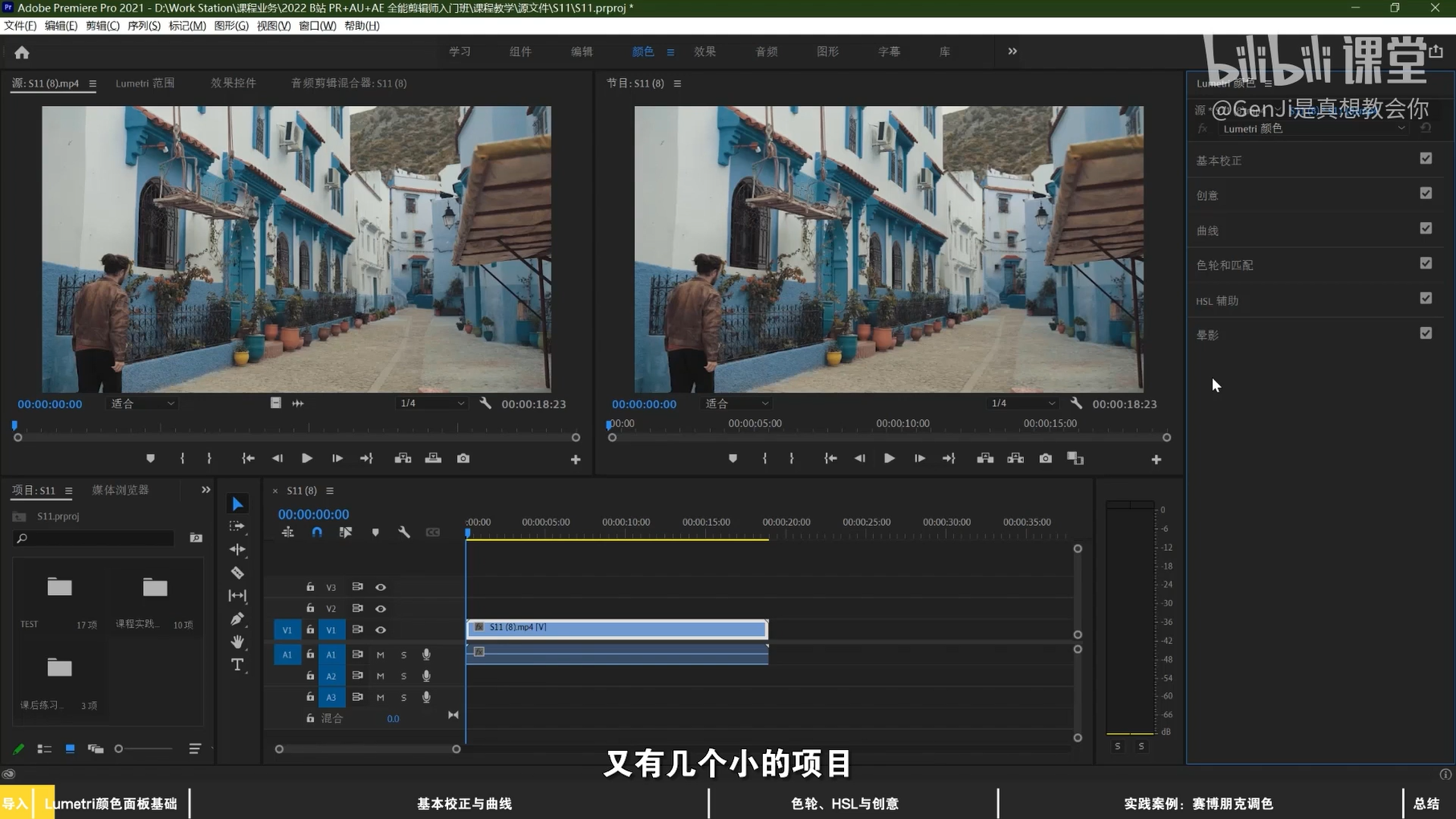Uncheck the 创意 section checkbox
The height and width of the screenshot is (819, 1456).
(x=1425, y=193)
